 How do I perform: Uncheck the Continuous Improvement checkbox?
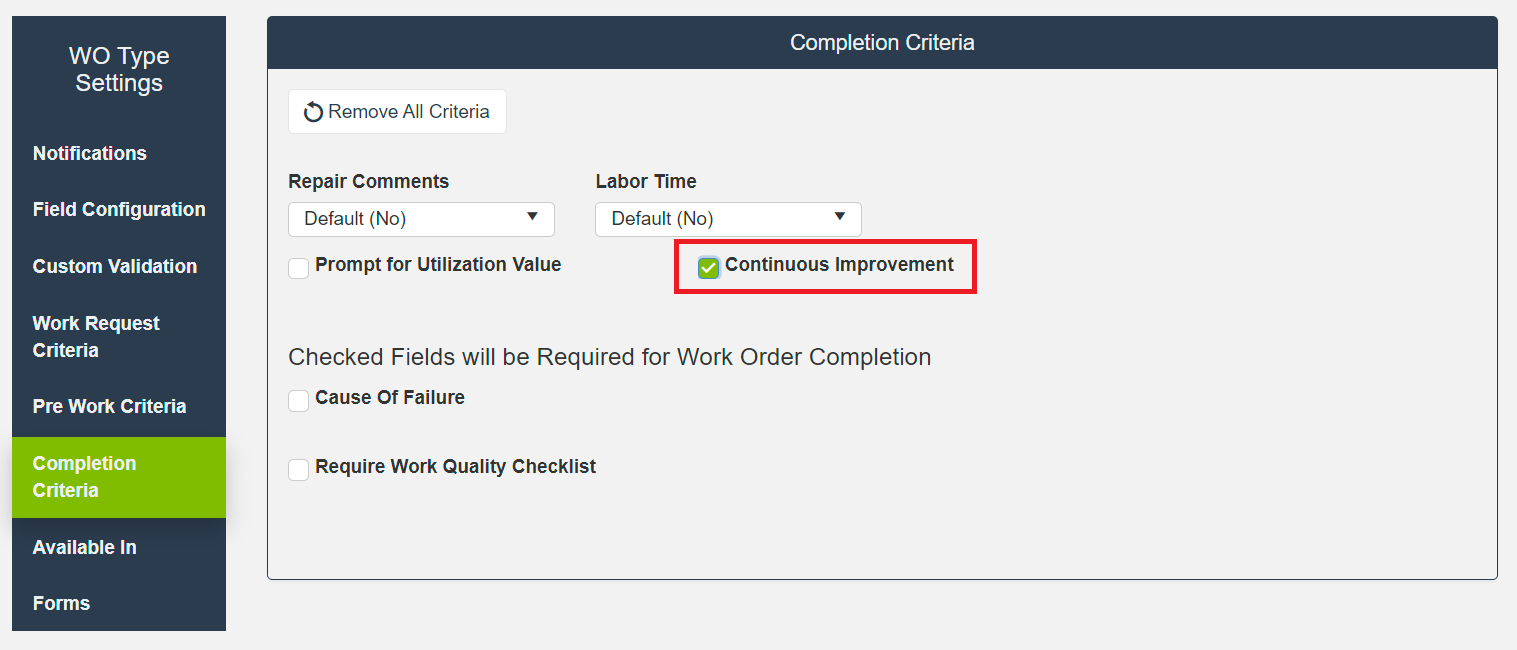tap(709, 267)
